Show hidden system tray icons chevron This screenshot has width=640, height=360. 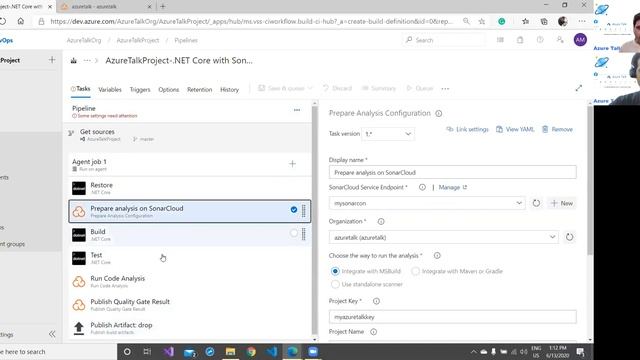[473, 351]
